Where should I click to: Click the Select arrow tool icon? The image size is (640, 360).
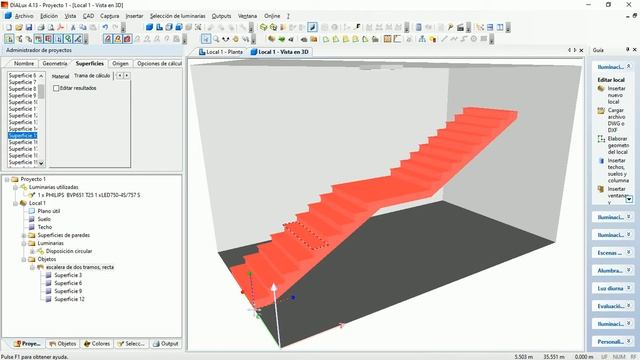point(206,39)
